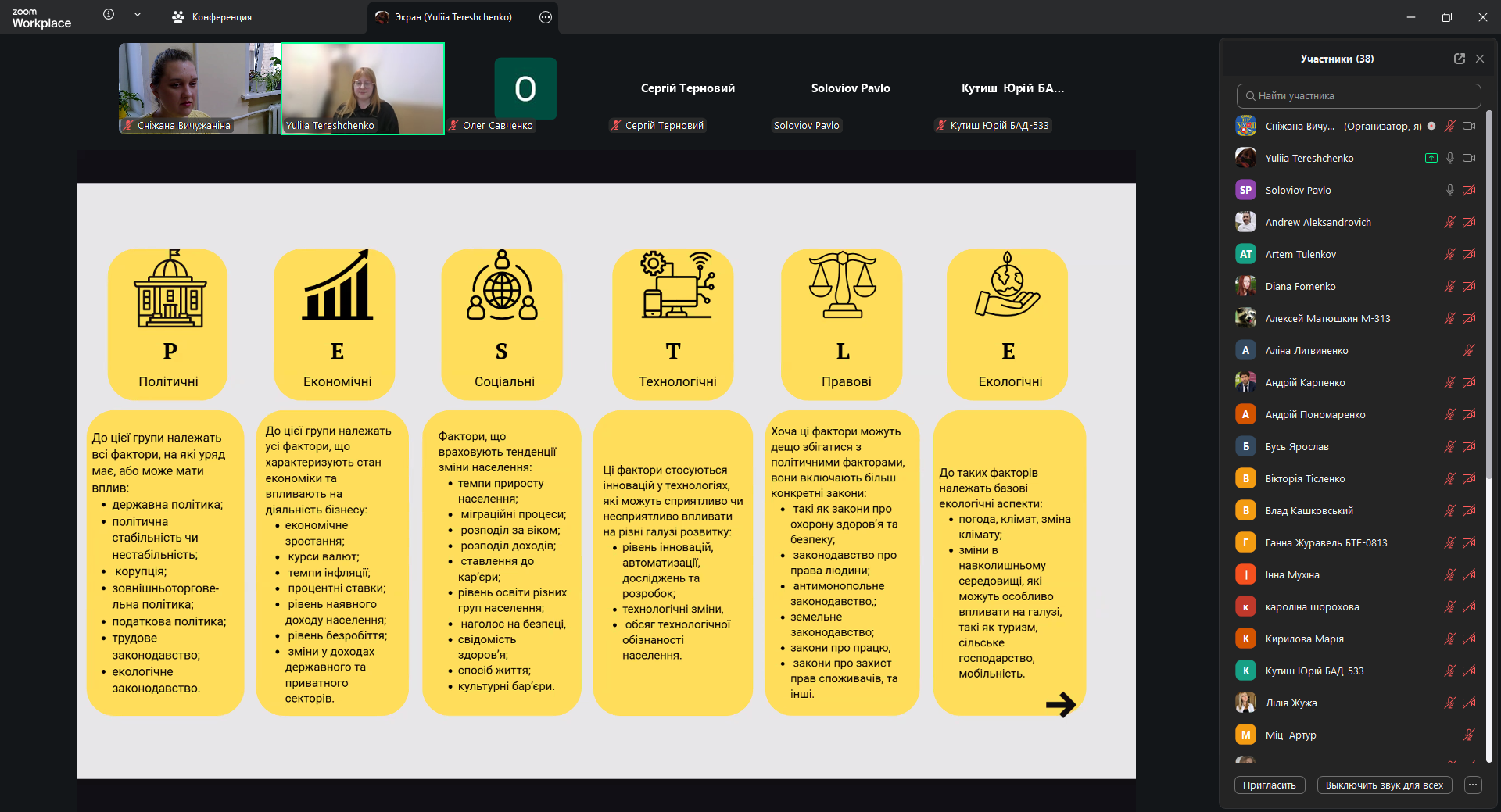The width and height of the screenshot is (1501, 812).
Task: Switch to the Конференция tab
Action: click(213, 17)
